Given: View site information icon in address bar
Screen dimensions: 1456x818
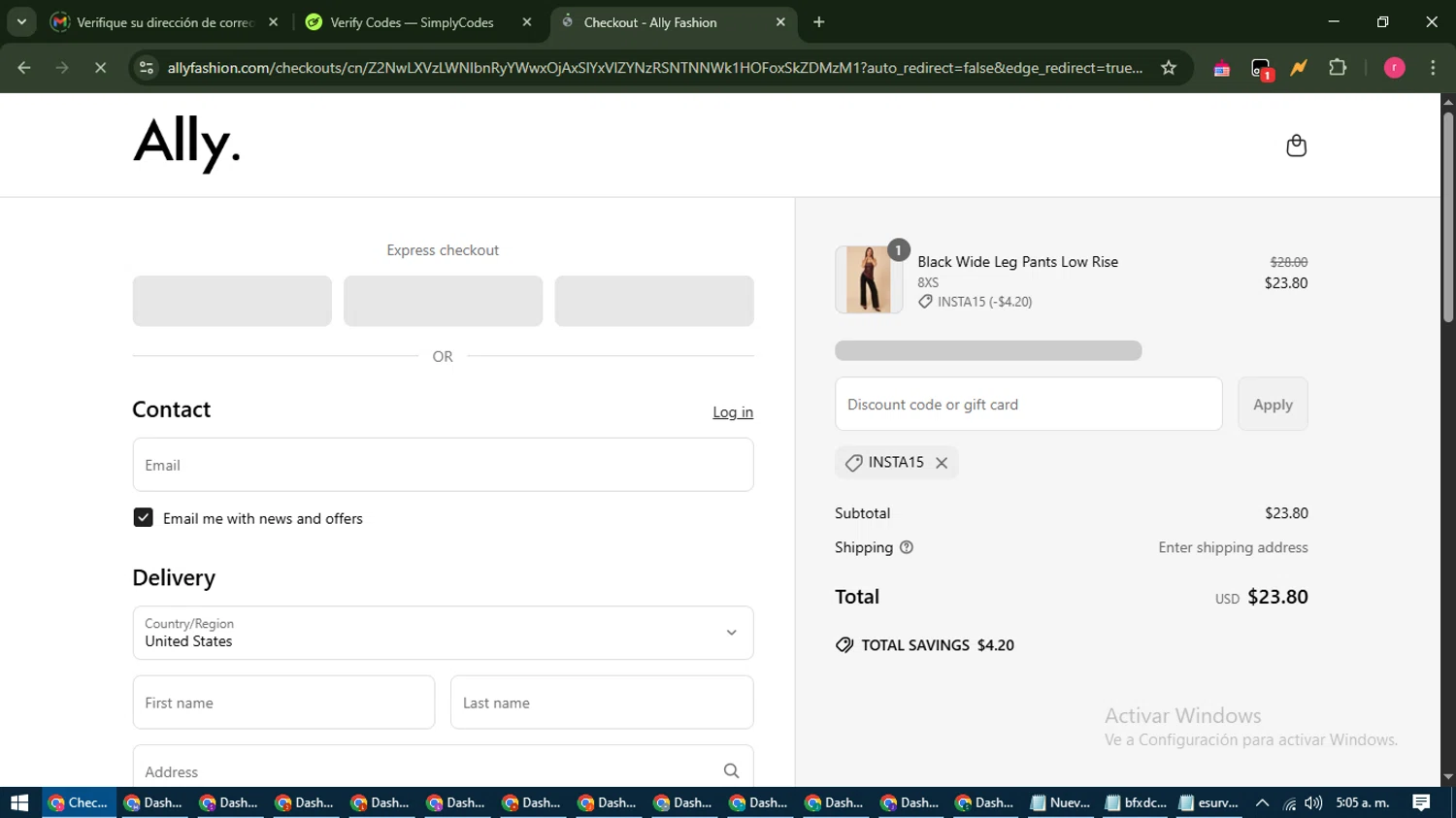Looking at the screenshot, I should [147, 68].
